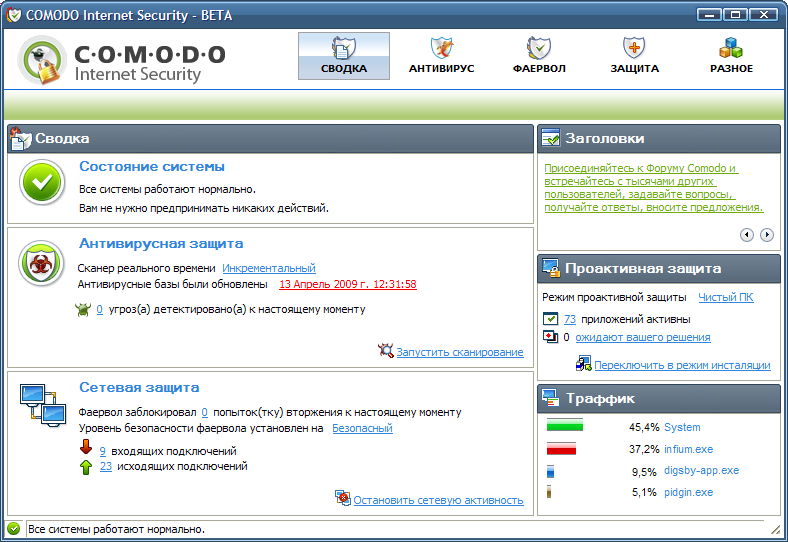This screenshot has height=542, width=788.
Task: Click the red down arrow incoming icon
Action: (86, 446)
